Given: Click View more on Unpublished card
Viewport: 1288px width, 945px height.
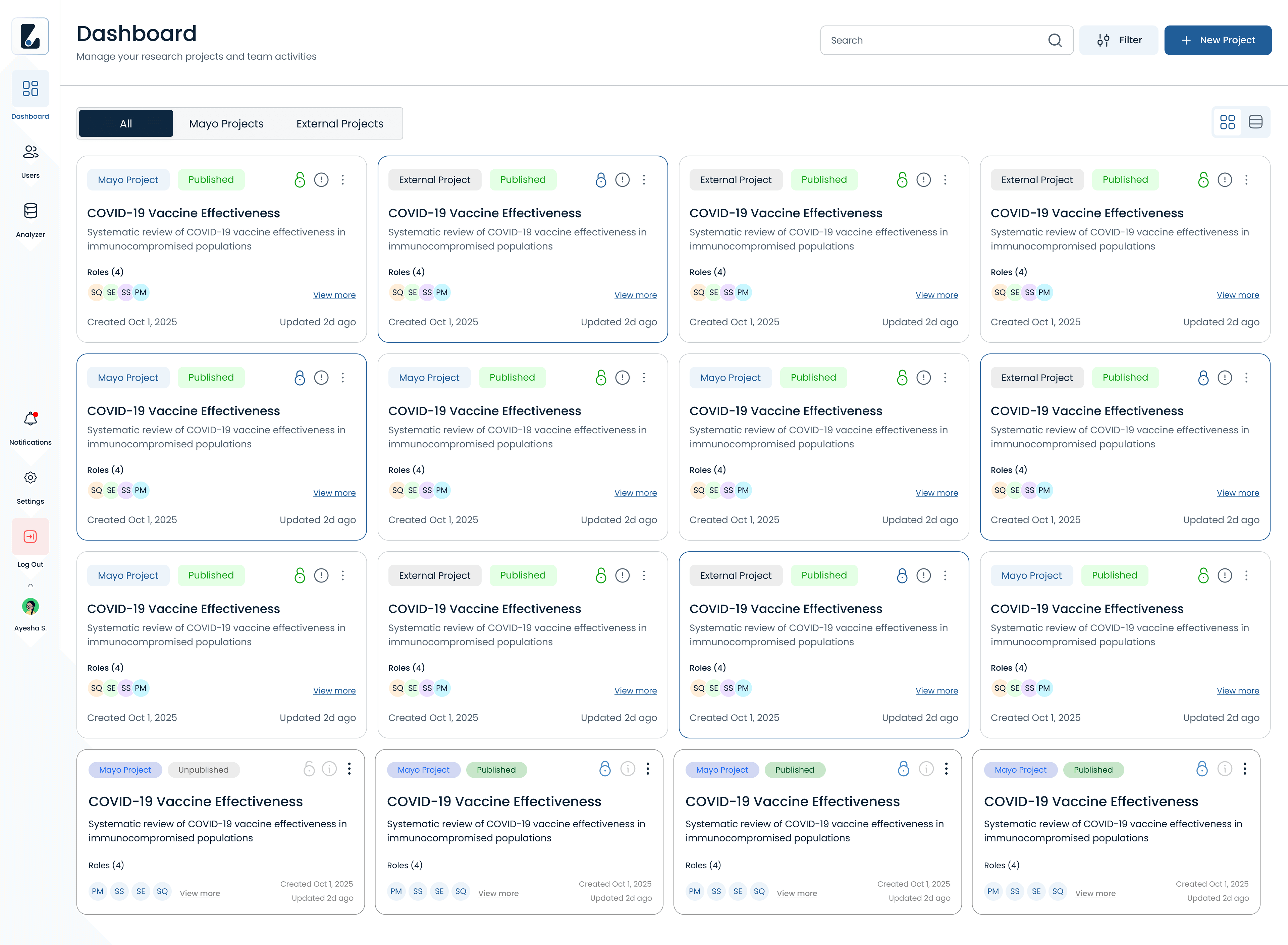Looking at the screenshot, I should pos(200,893).
